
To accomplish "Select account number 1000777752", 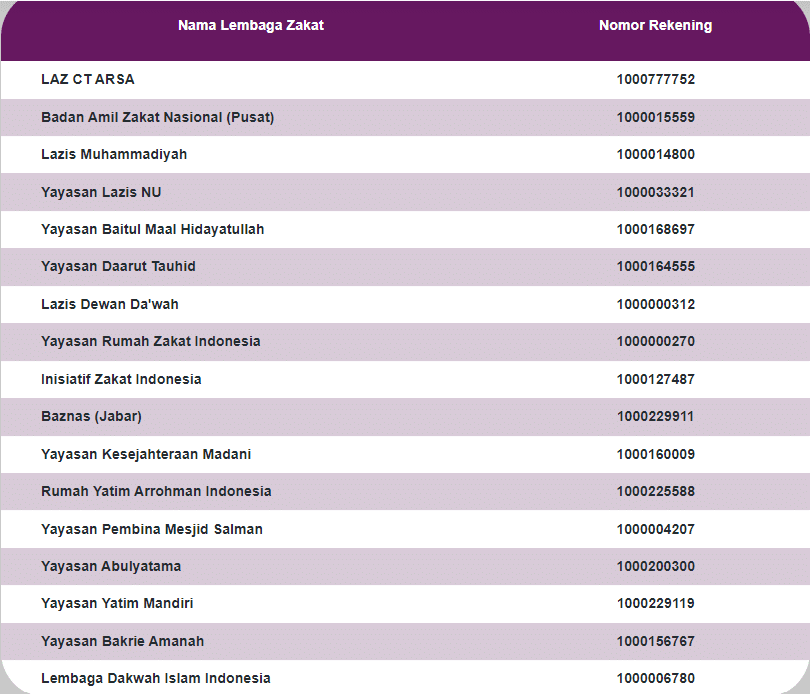I will (x=656, y=80).
